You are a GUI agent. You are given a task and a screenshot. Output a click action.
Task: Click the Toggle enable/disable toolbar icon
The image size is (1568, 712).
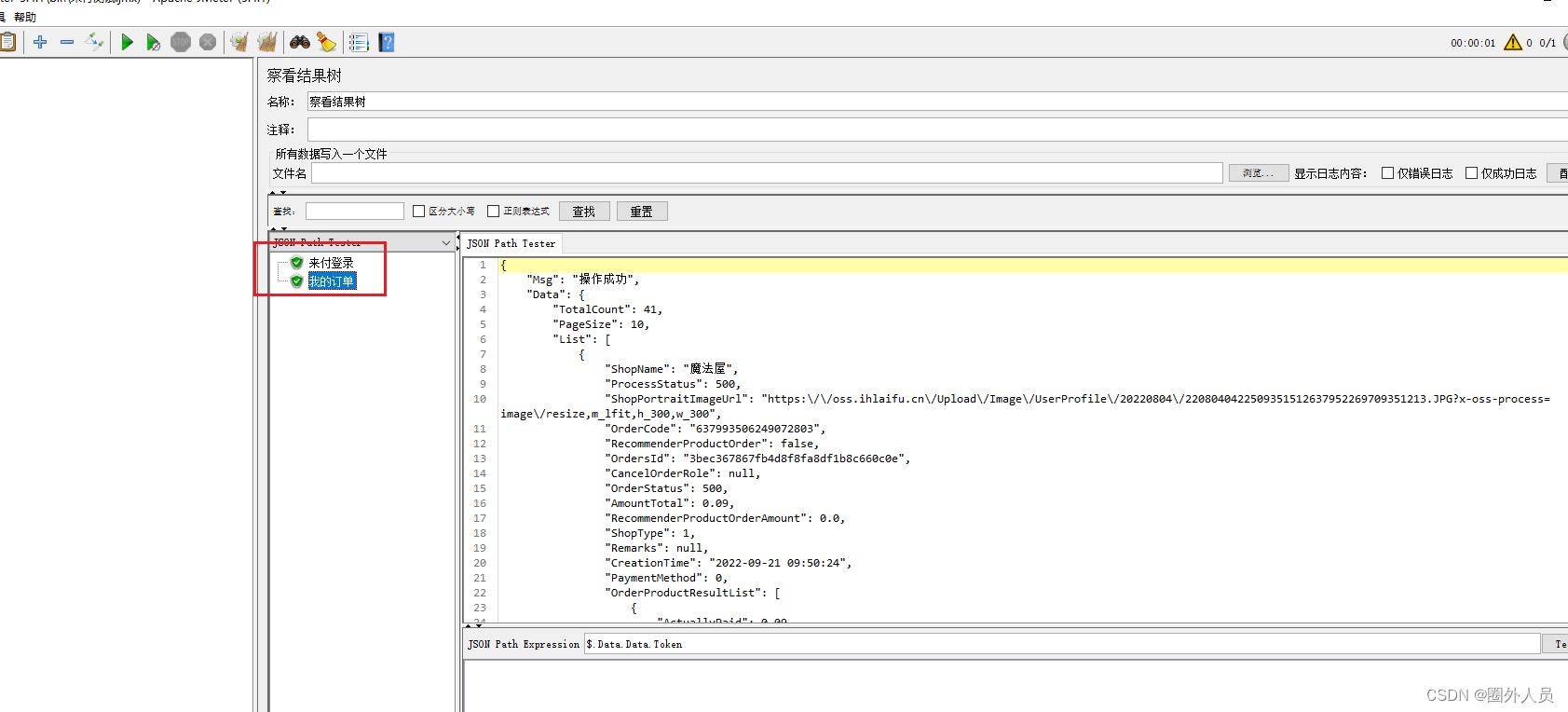[x=94, y=42]
